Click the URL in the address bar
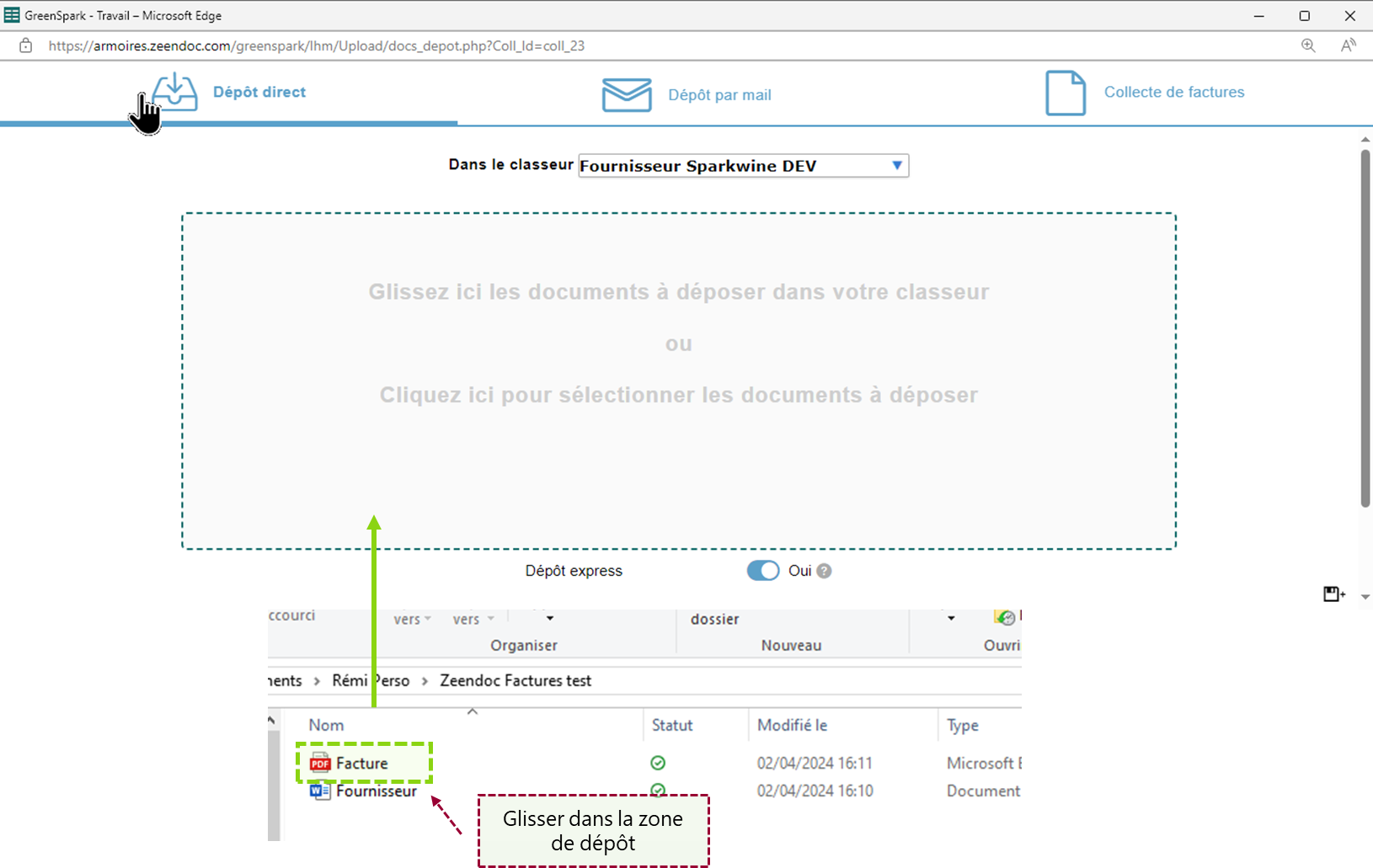 click(316, 45)
